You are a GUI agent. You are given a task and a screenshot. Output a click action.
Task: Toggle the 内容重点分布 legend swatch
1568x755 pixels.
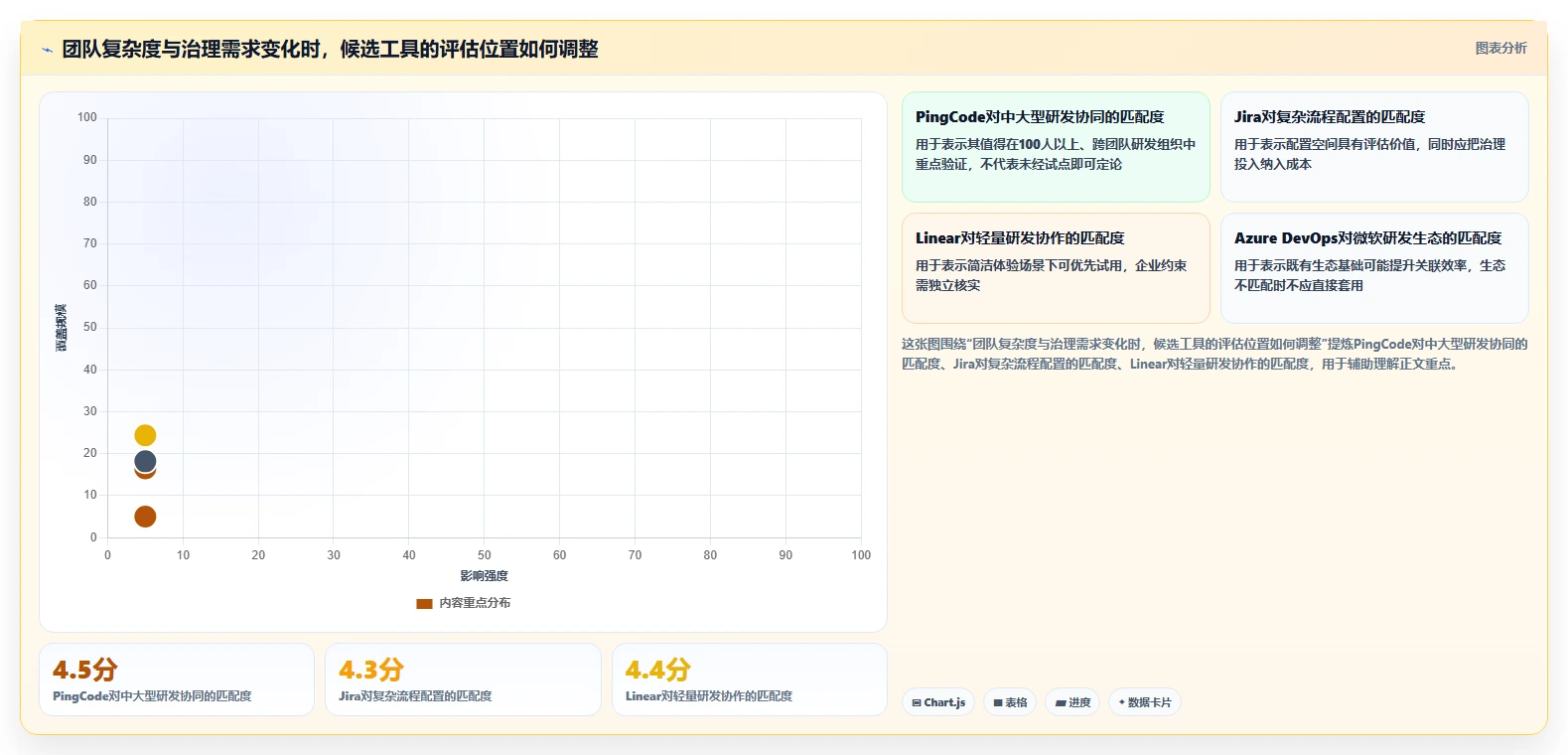424,603
